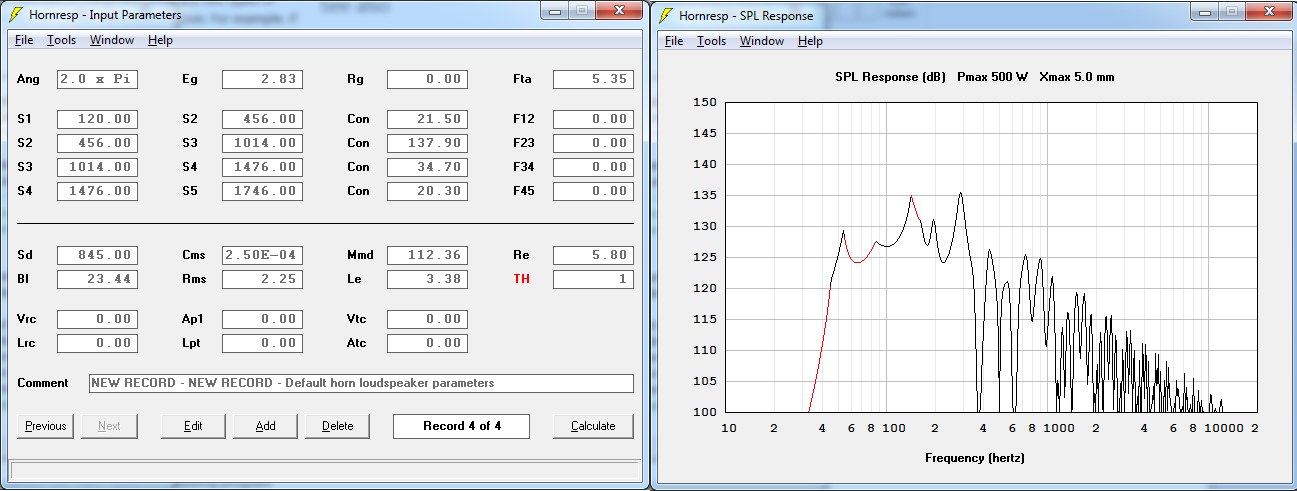Click the F34 input field
The height and width of the screenshot is (491, 1297).
click(593, 167)
